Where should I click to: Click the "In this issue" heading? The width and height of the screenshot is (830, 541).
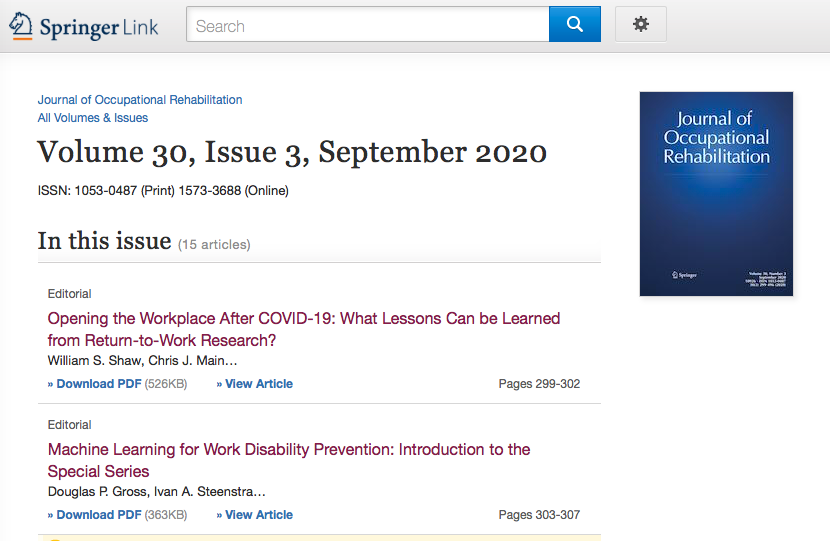(x=104, y=241)
